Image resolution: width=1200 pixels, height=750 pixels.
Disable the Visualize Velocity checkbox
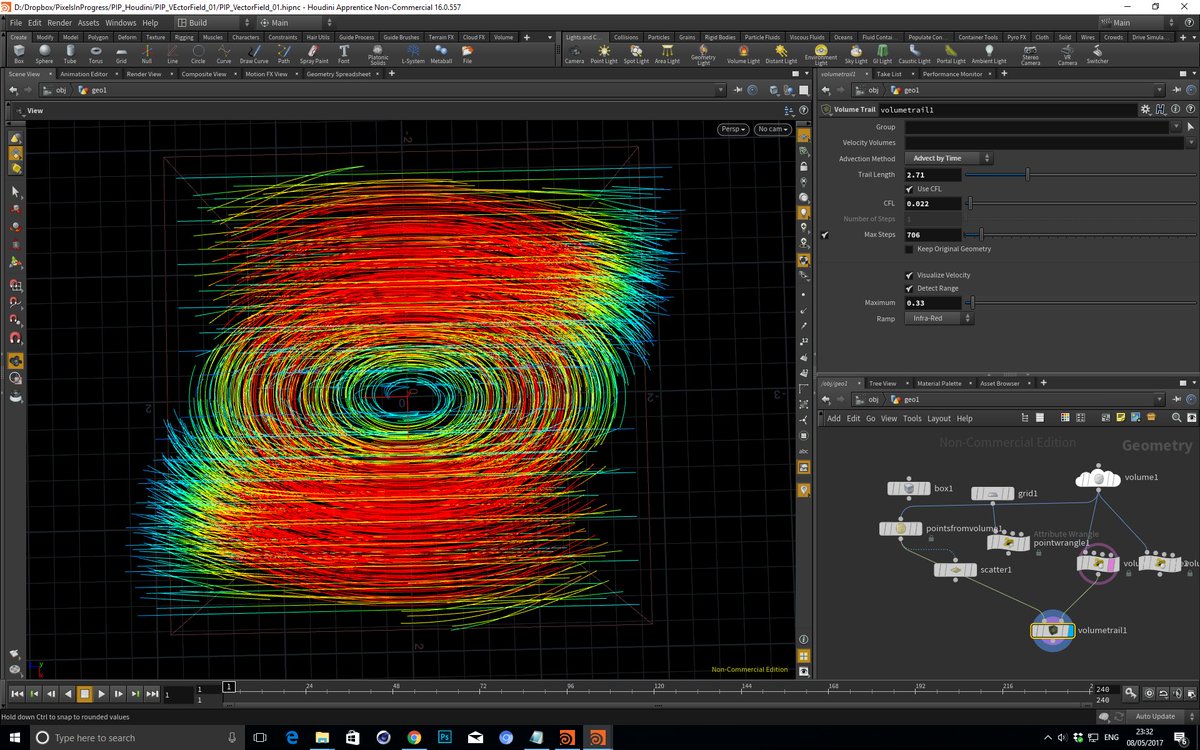click(909, 275)
